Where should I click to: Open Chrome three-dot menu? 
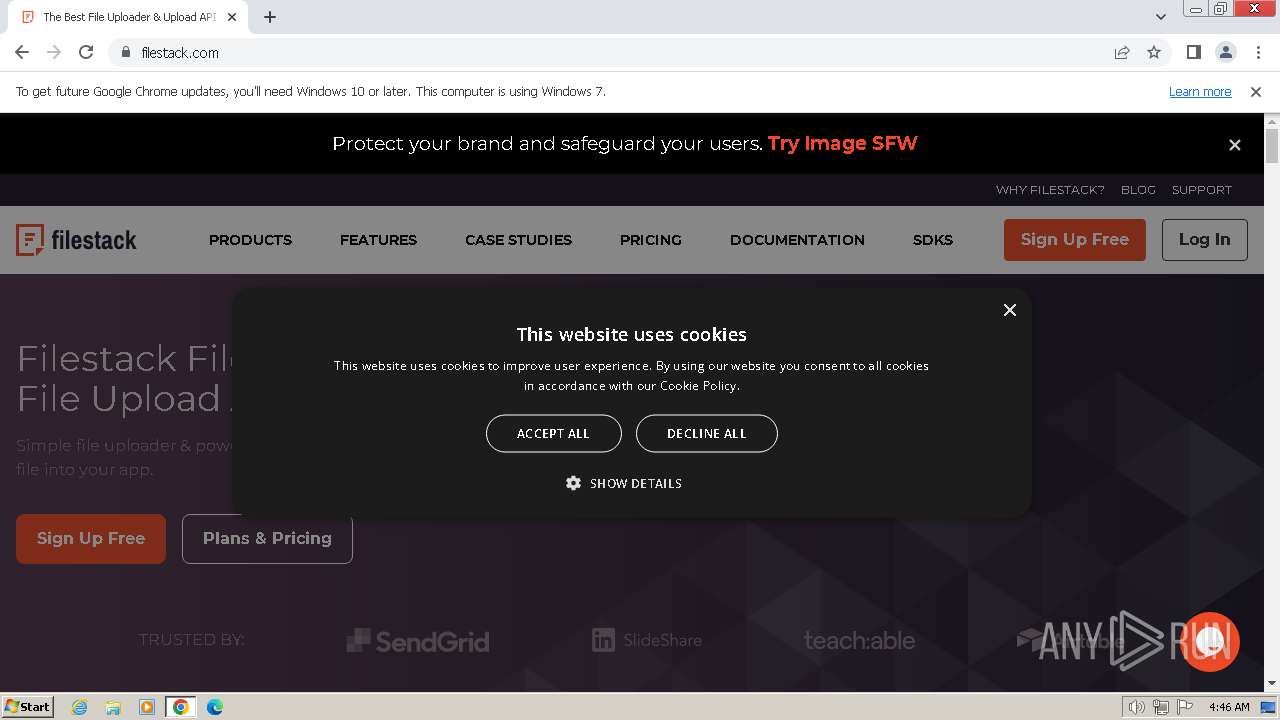tap(1258, 52)
